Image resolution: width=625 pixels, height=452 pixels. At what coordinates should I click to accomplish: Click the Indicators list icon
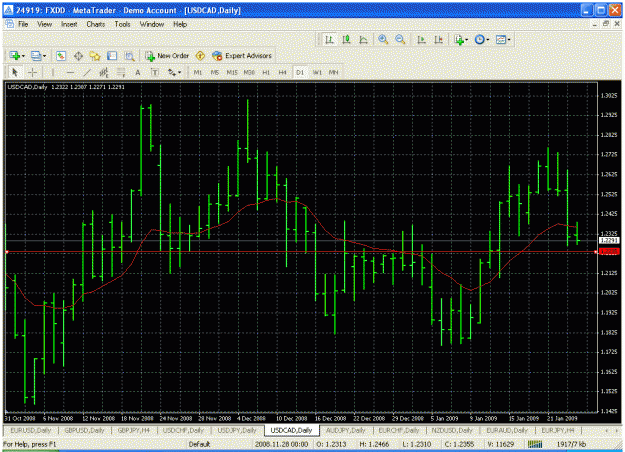(x=459, y=39)
